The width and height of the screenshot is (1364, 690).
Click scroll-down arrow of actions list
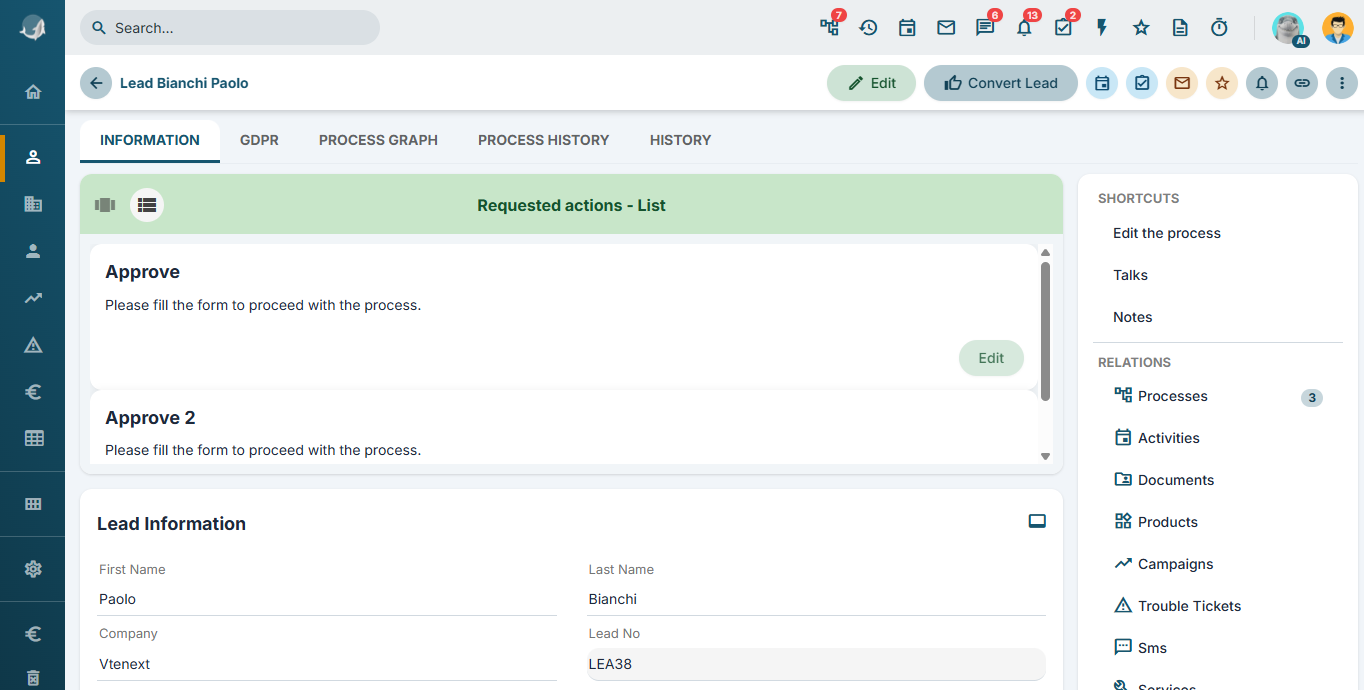(1045, 456)
